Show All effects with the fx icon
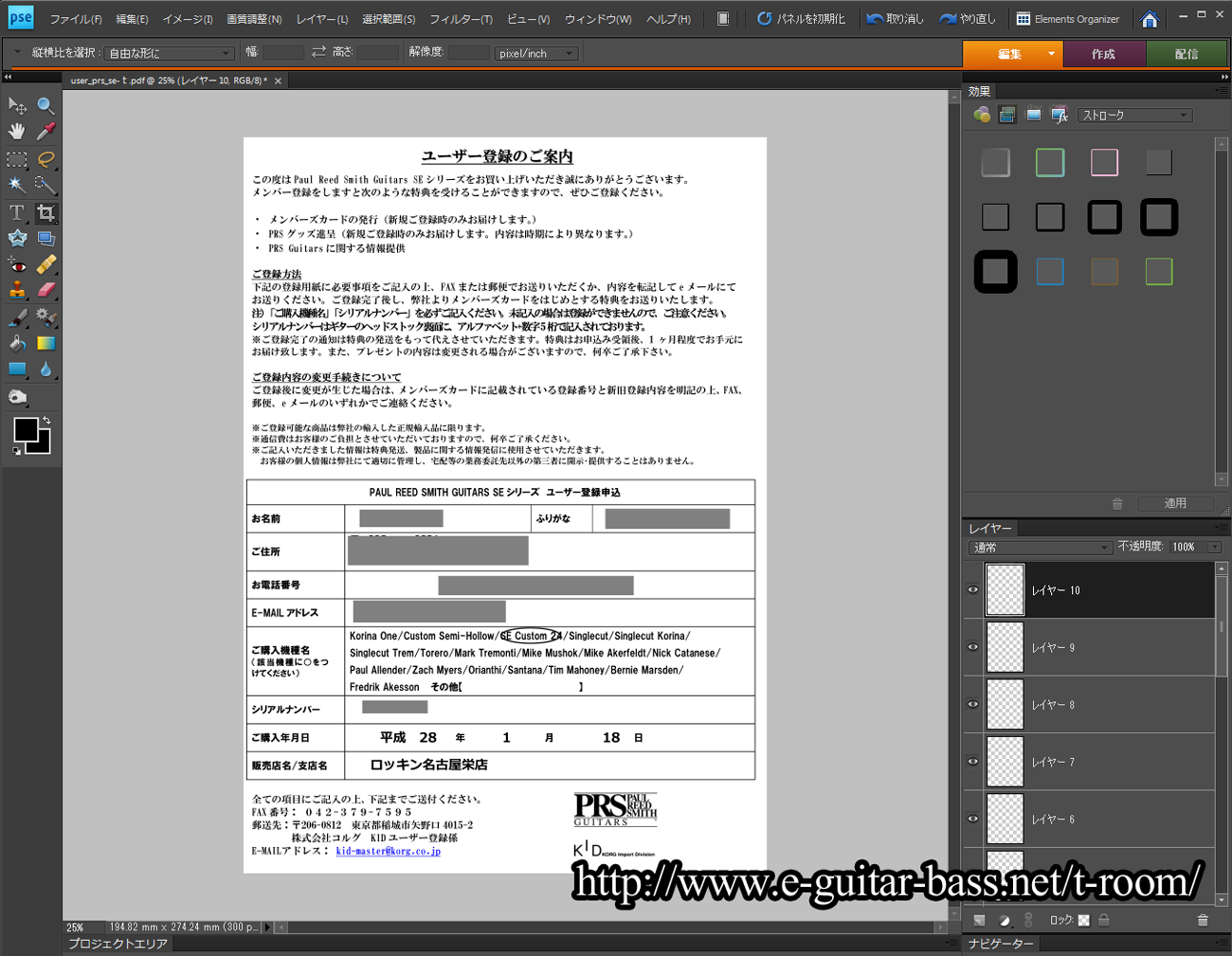 click(1060, 115)
